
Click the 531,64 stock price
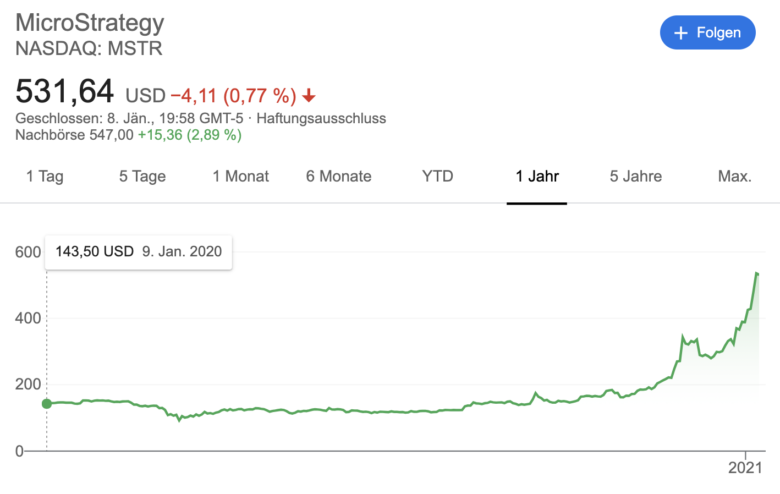click(65, 92)
